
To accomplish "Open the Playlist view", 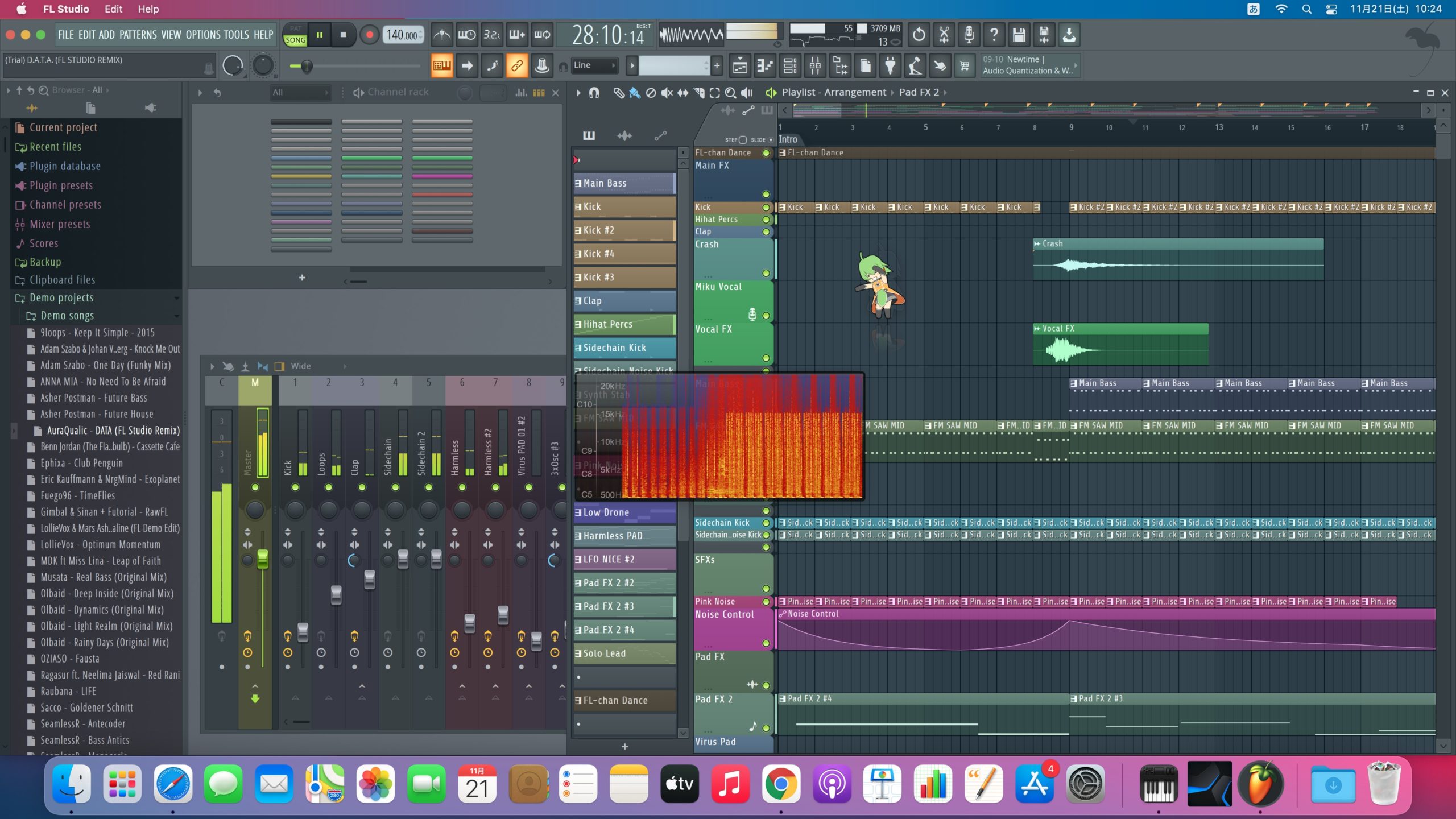I will tap(740, 66).
